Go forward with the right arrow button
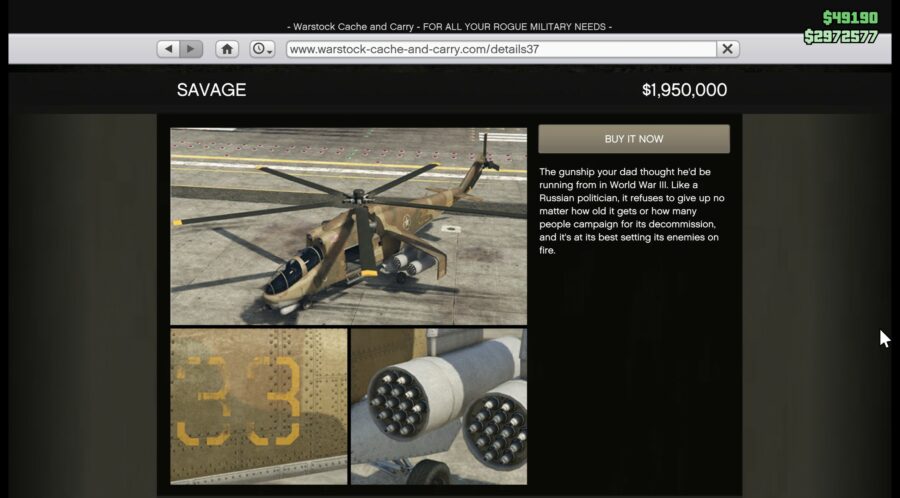This screenshot has height=498, width=900. point(191,49)
